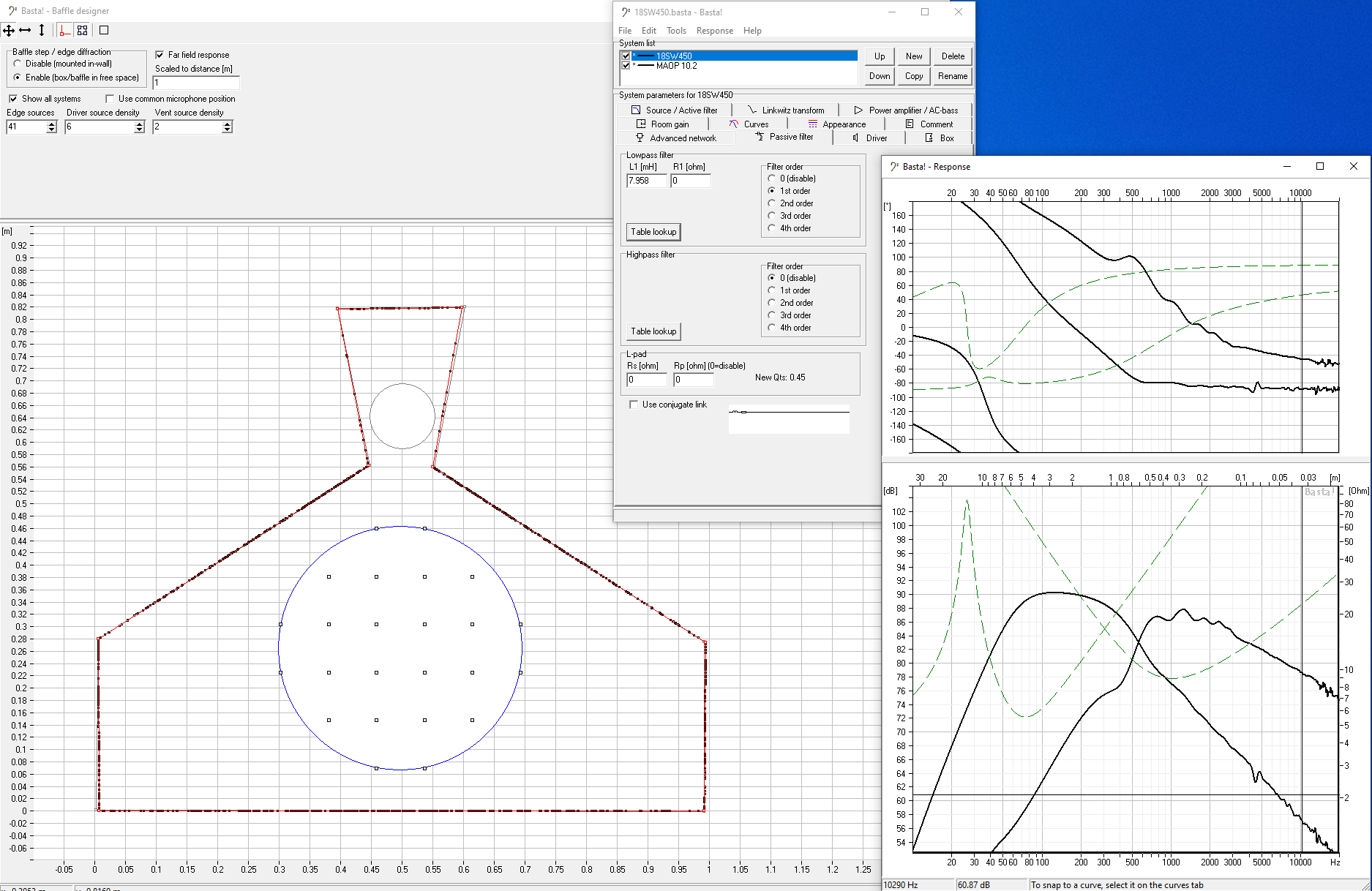The width and height of the screenshot is (1372, 891).
Task: Decrease Edge sources with down arrow
Action: (x=51, y=130)
